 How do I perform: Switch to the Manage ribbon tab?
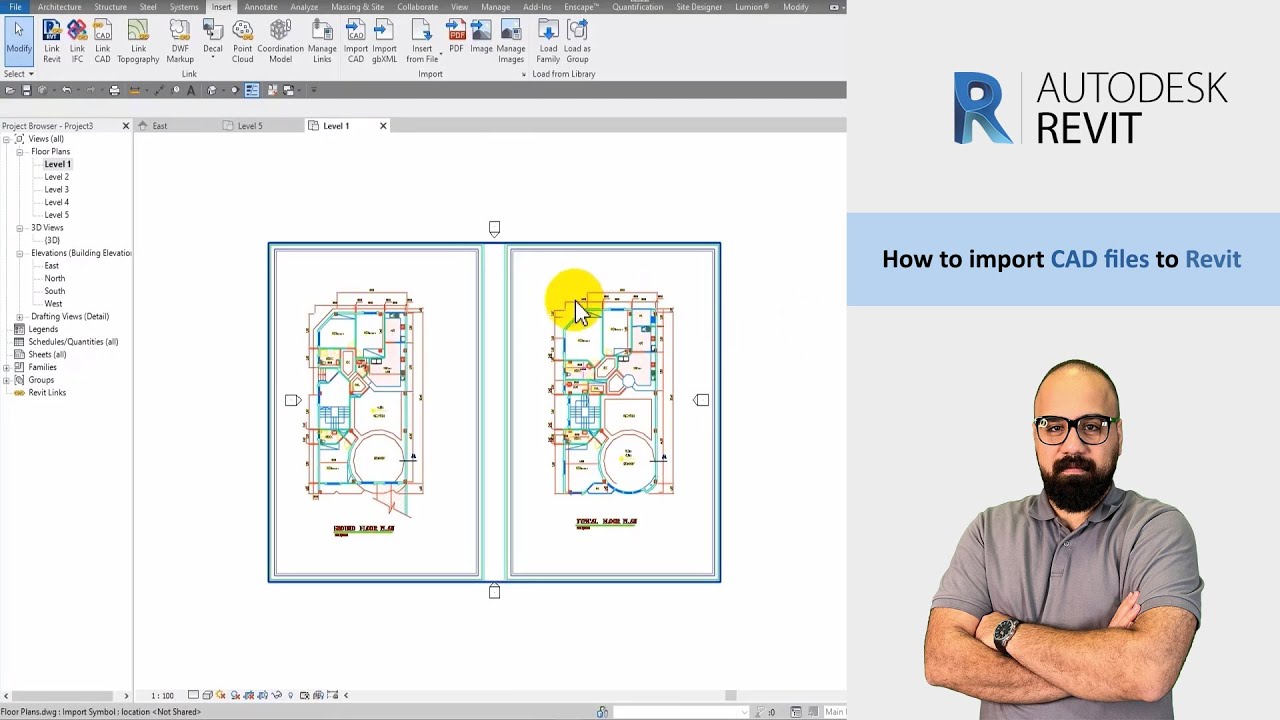[495, 7]
